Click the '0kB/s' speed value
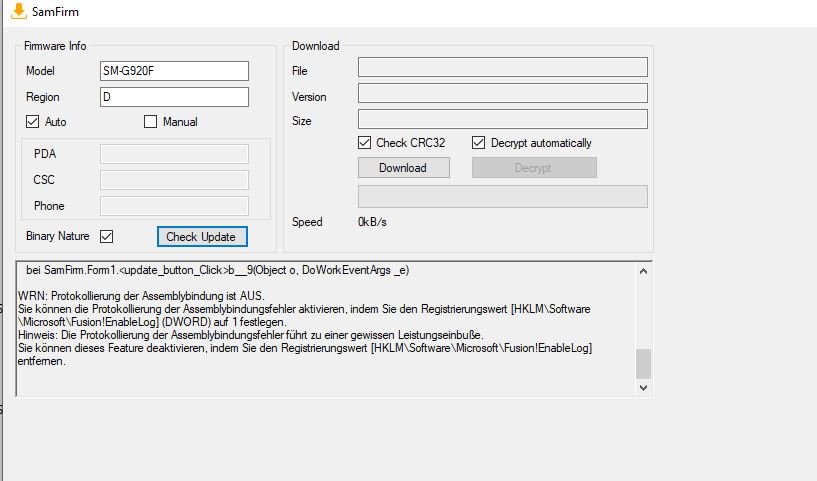The height and width of the screenshot is (481, 817). (372, 222)
